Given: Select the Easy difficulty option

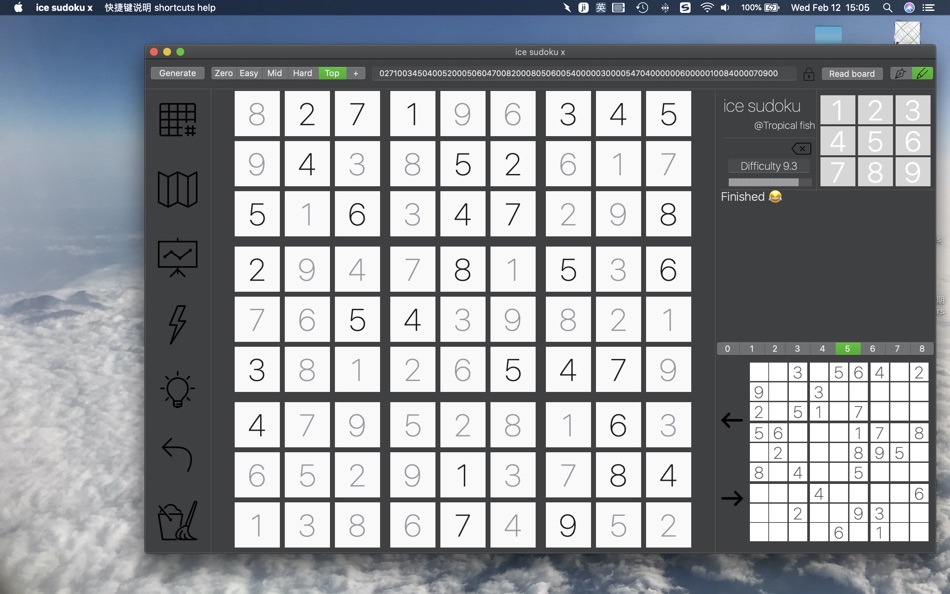Looking at the screenshot, I should tap(248, 73).
